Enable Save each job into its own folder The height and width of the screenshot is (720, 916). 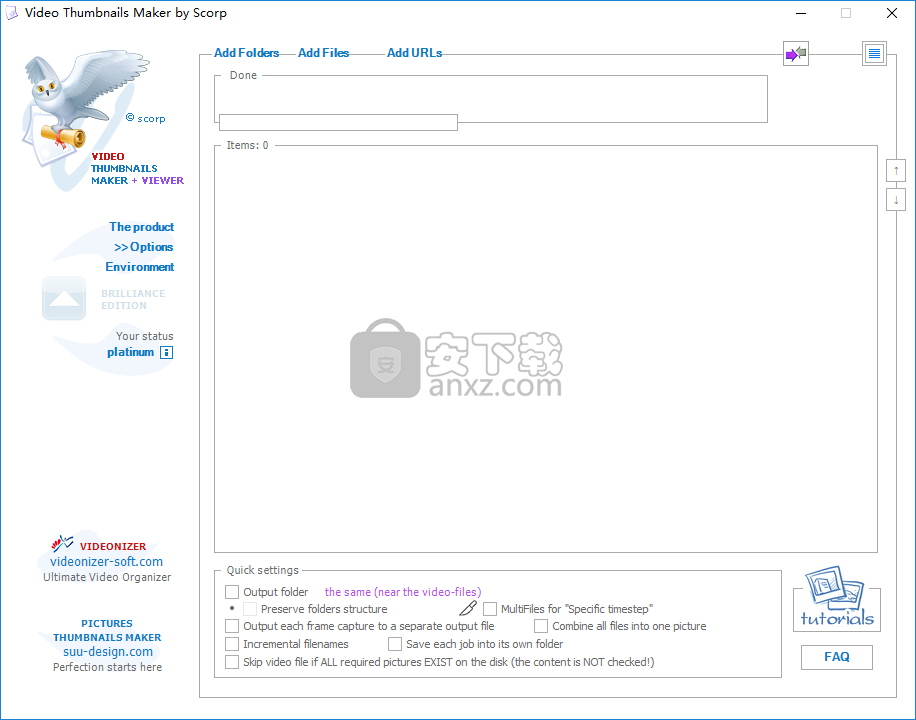(x=395, y=644)
